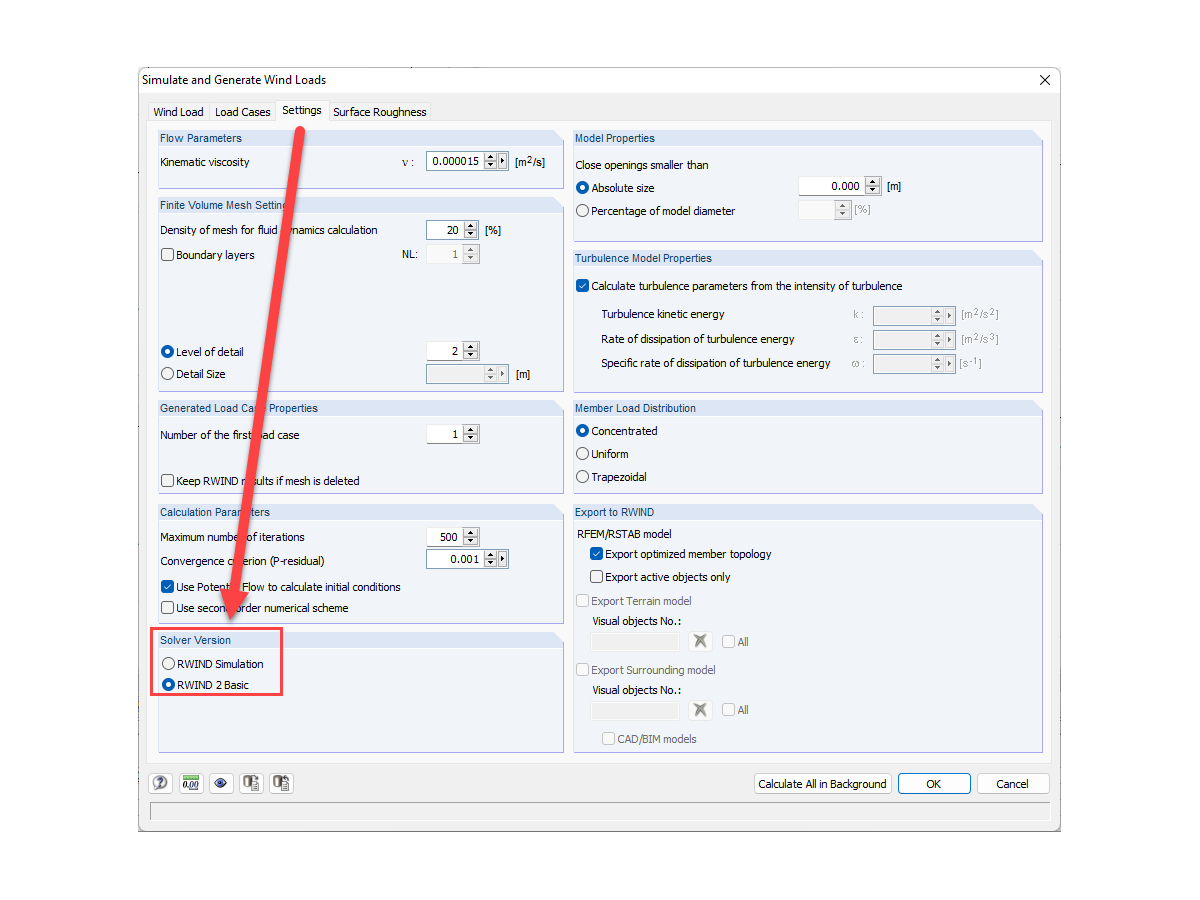Open the units and decimal places icon
This screenshot has width=1200, height=900.
pos(190,784)
